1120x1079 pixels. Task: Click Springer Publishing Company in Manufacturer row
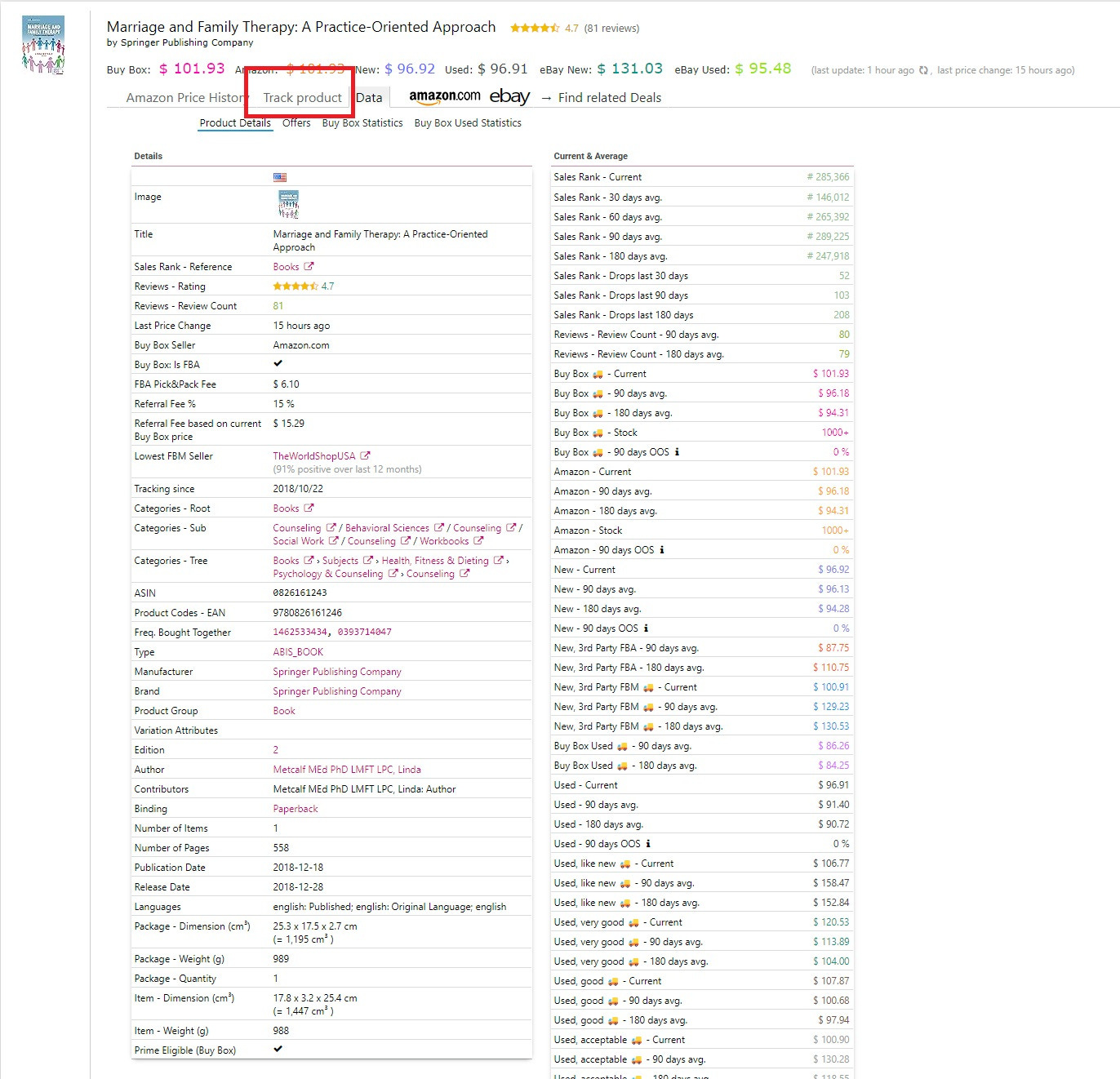337,672
